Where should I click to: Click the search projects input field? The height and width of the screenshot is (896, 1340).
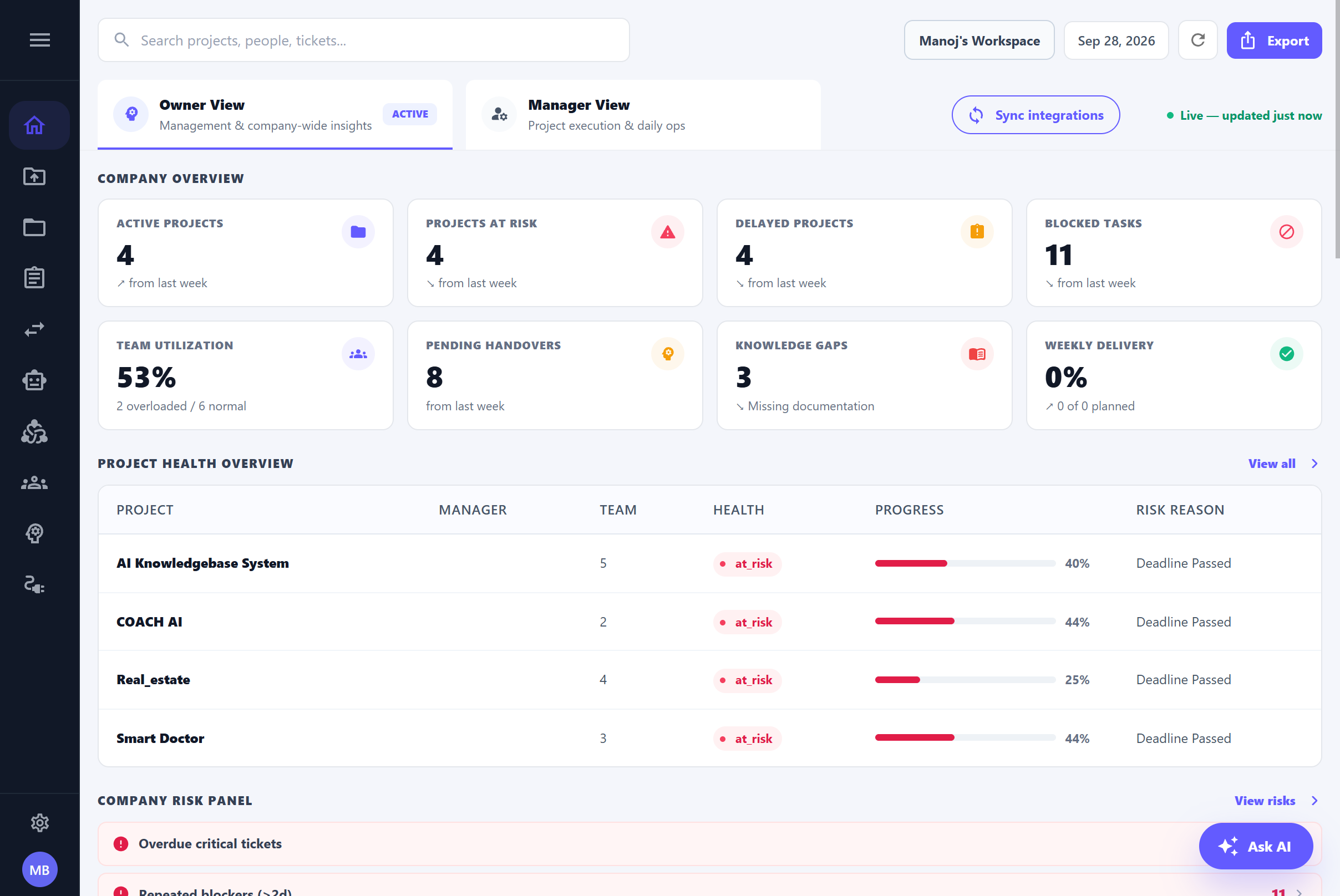pos(364,40)
